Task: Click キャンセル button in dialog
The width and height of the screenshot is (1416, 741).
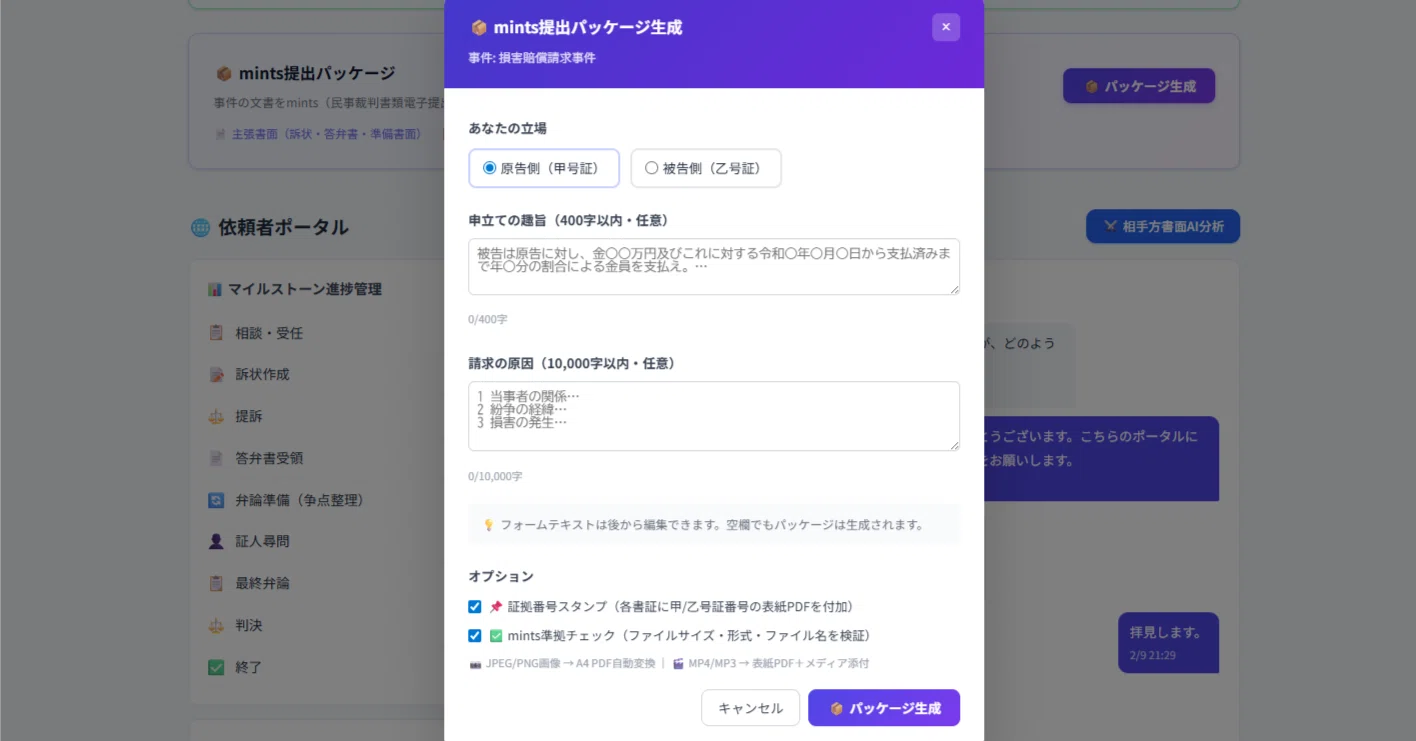Action: coord(750,708)
